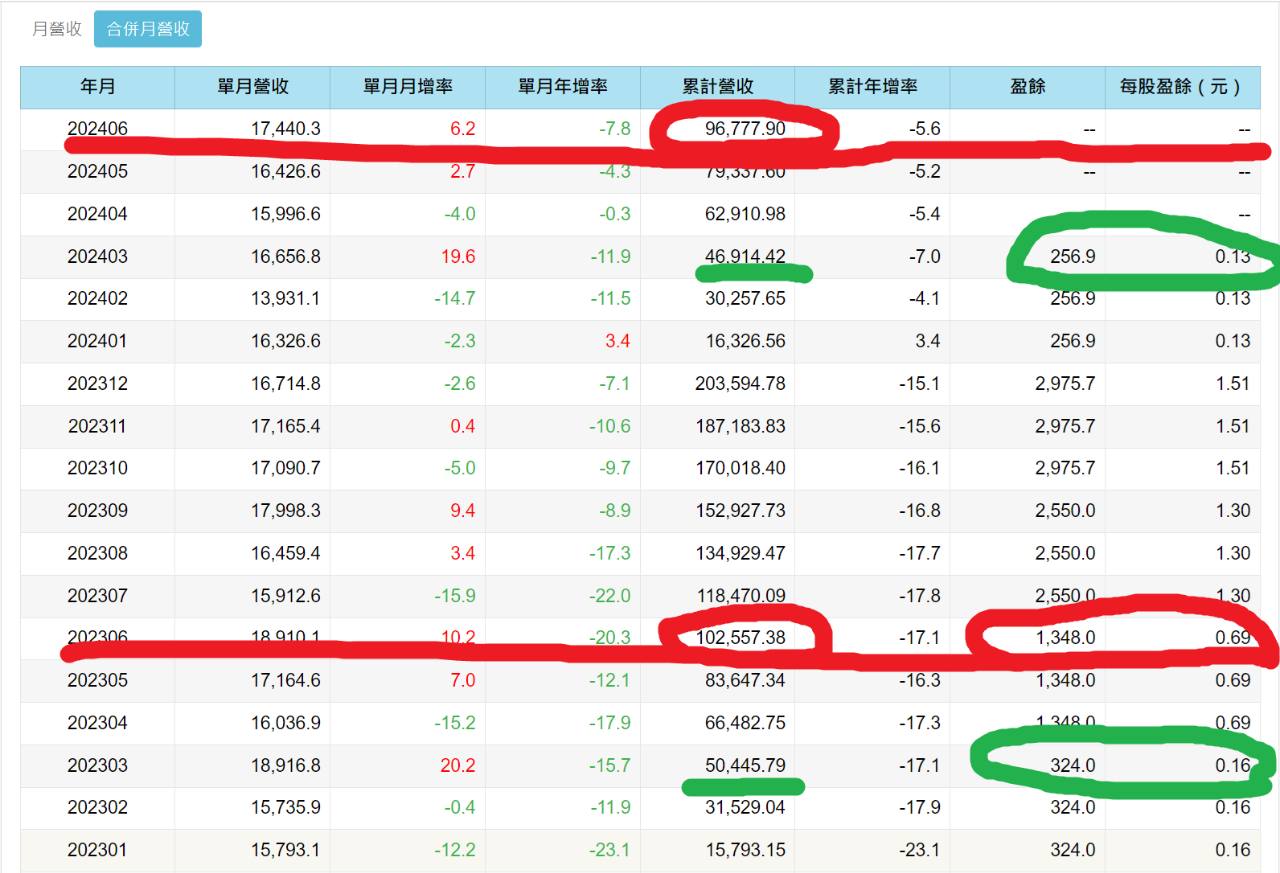1280x873 pixels.
Task: Switch to the 月營收 tab
Action: pyautogui.click(x=57, y=29)
